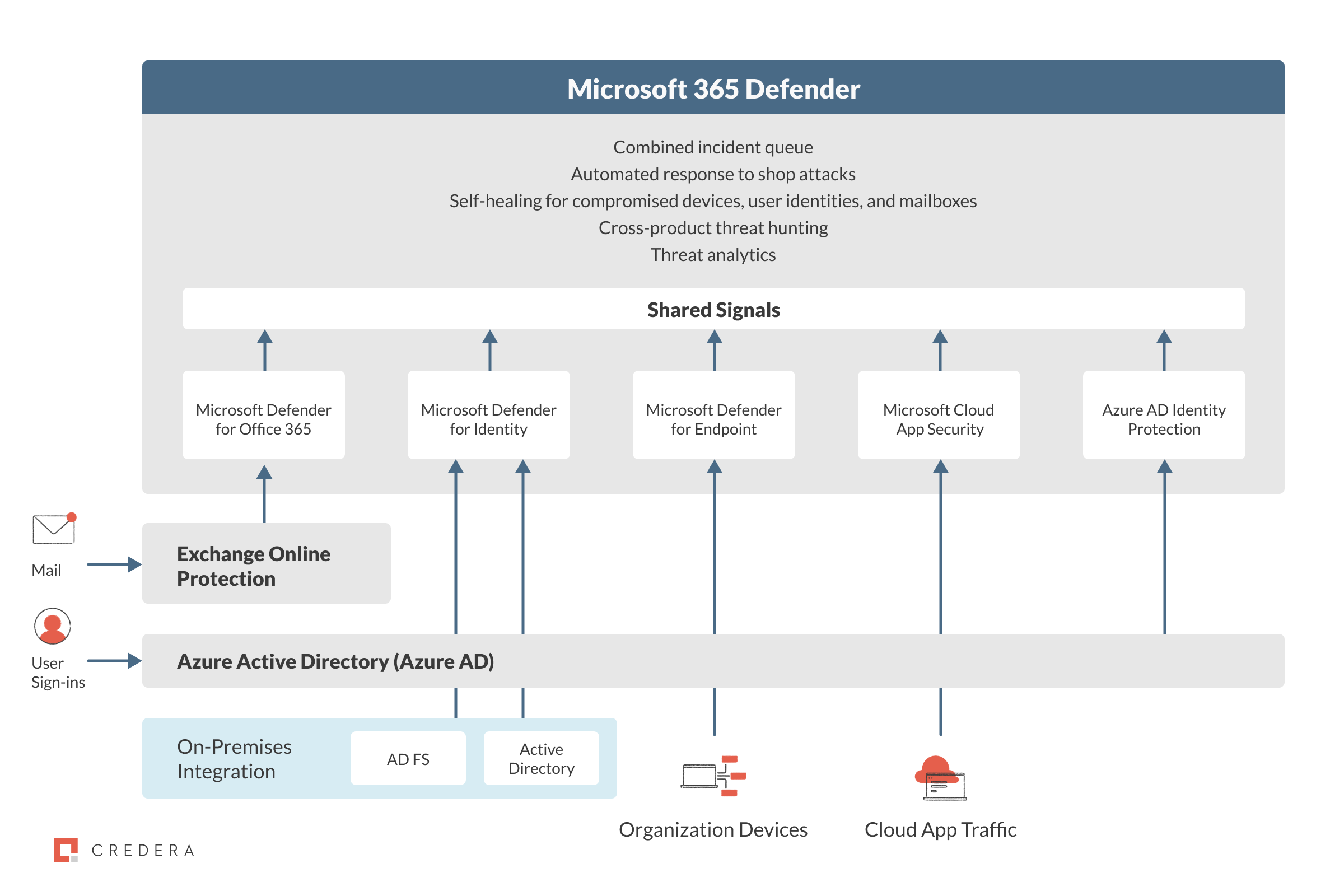The image size is (1344, 896).
Task: Click the AD FS box
Action: click(x=408, y=759)
